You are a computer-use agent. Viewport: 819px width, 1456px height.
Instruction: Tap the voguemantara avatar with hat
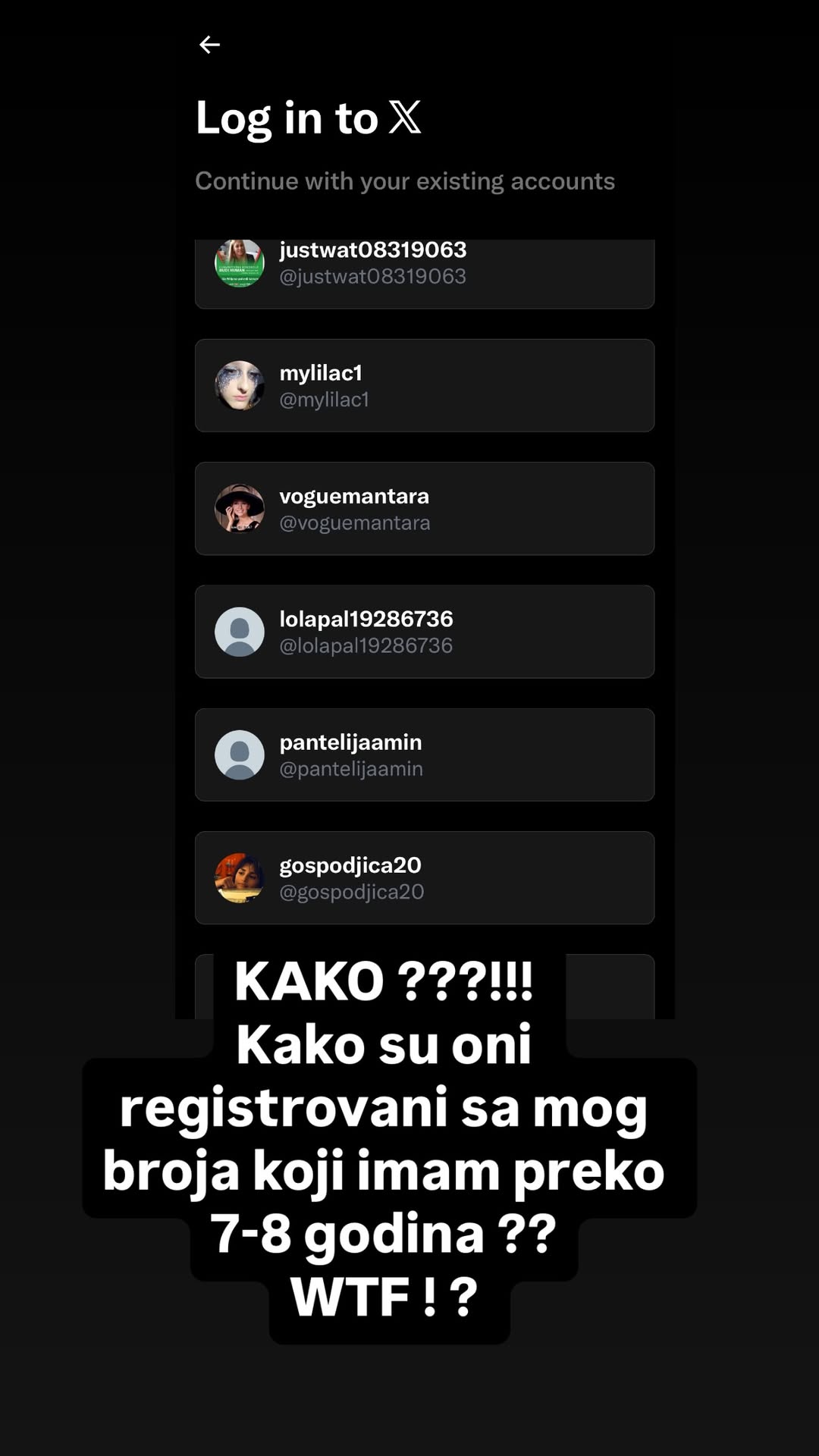240,508
